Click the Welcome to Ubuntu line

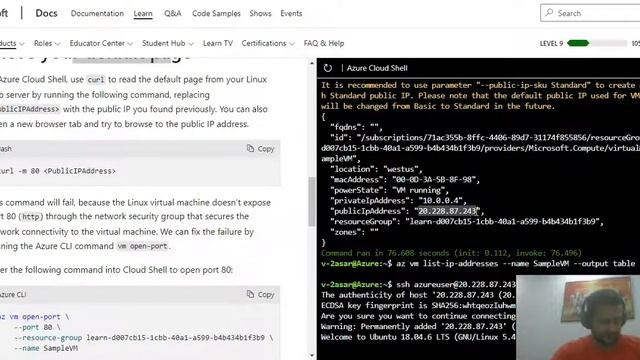click(x=418, y=337)
